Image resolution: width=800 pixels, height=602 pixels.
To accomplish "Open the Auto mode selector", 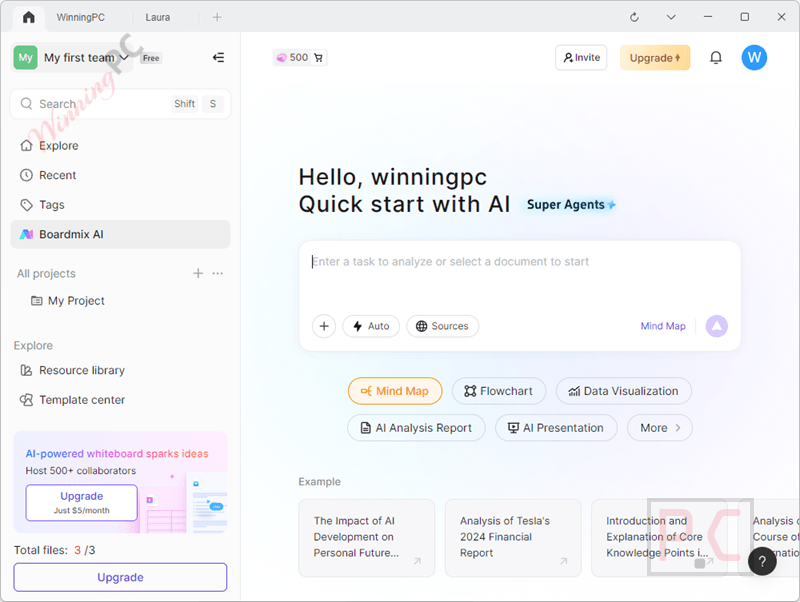I will (371, 327).
